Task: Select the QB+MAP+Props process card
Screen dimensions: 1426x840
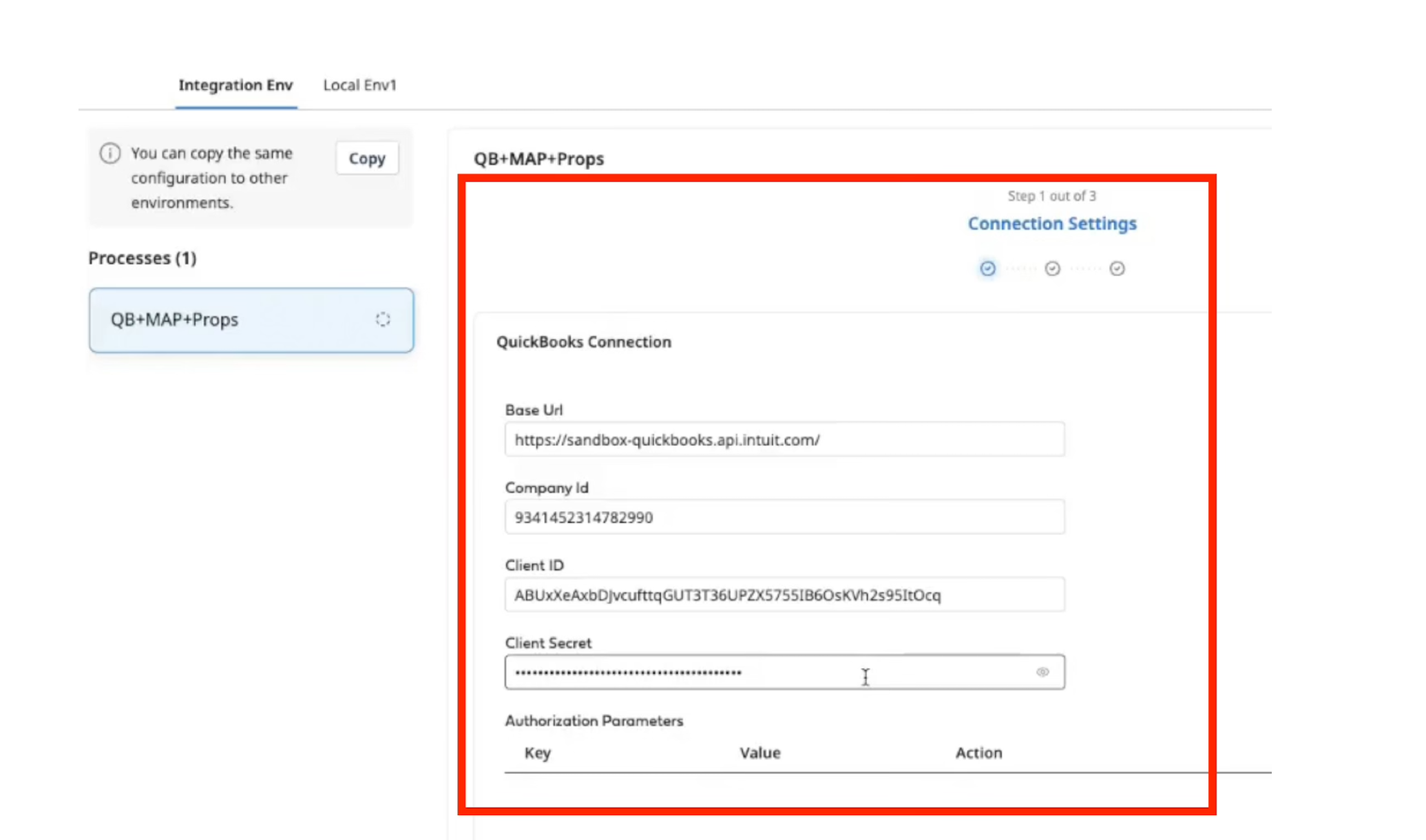Action: (x=251, y=319)
